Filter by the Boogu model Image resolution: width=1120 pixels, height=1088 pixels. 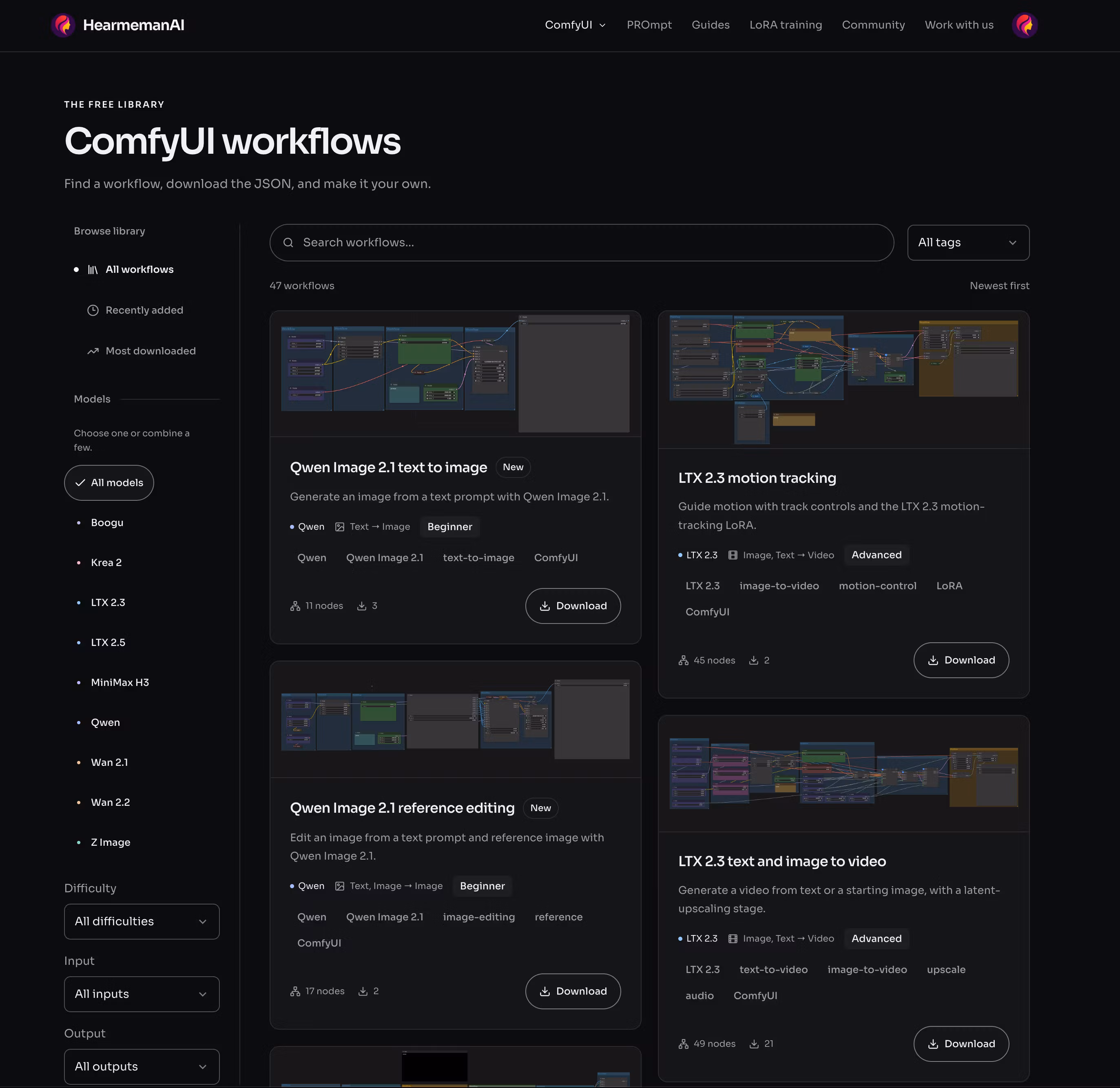(107, 523)
